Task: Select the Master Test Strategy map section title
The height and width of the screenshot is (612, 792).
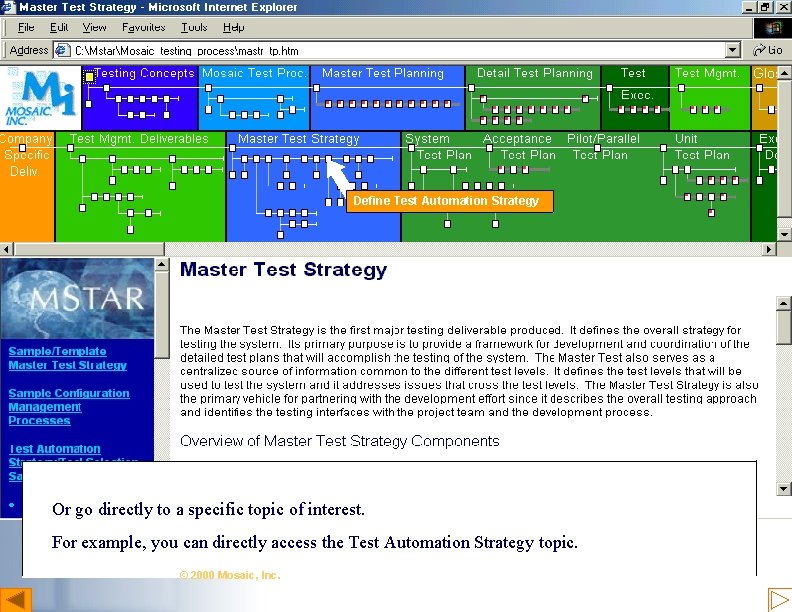Action: [x=299, y=138]
